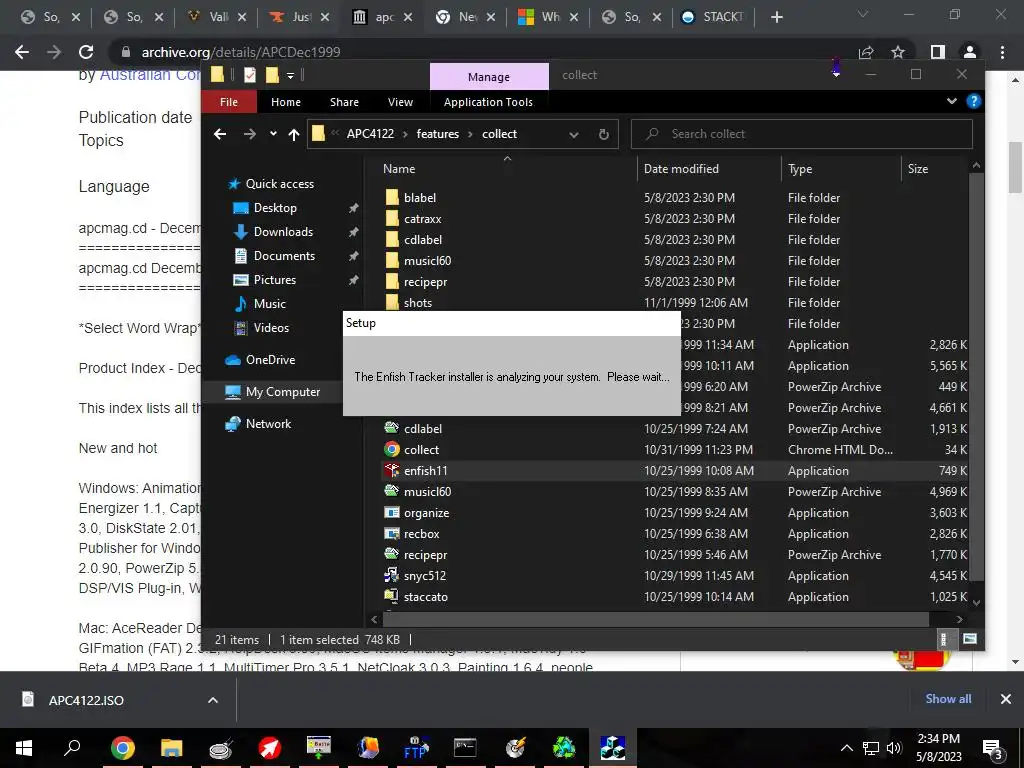The image size is (1024, 768).
Task: Open Explorer help question mark icon
Action: pos(974,101)
